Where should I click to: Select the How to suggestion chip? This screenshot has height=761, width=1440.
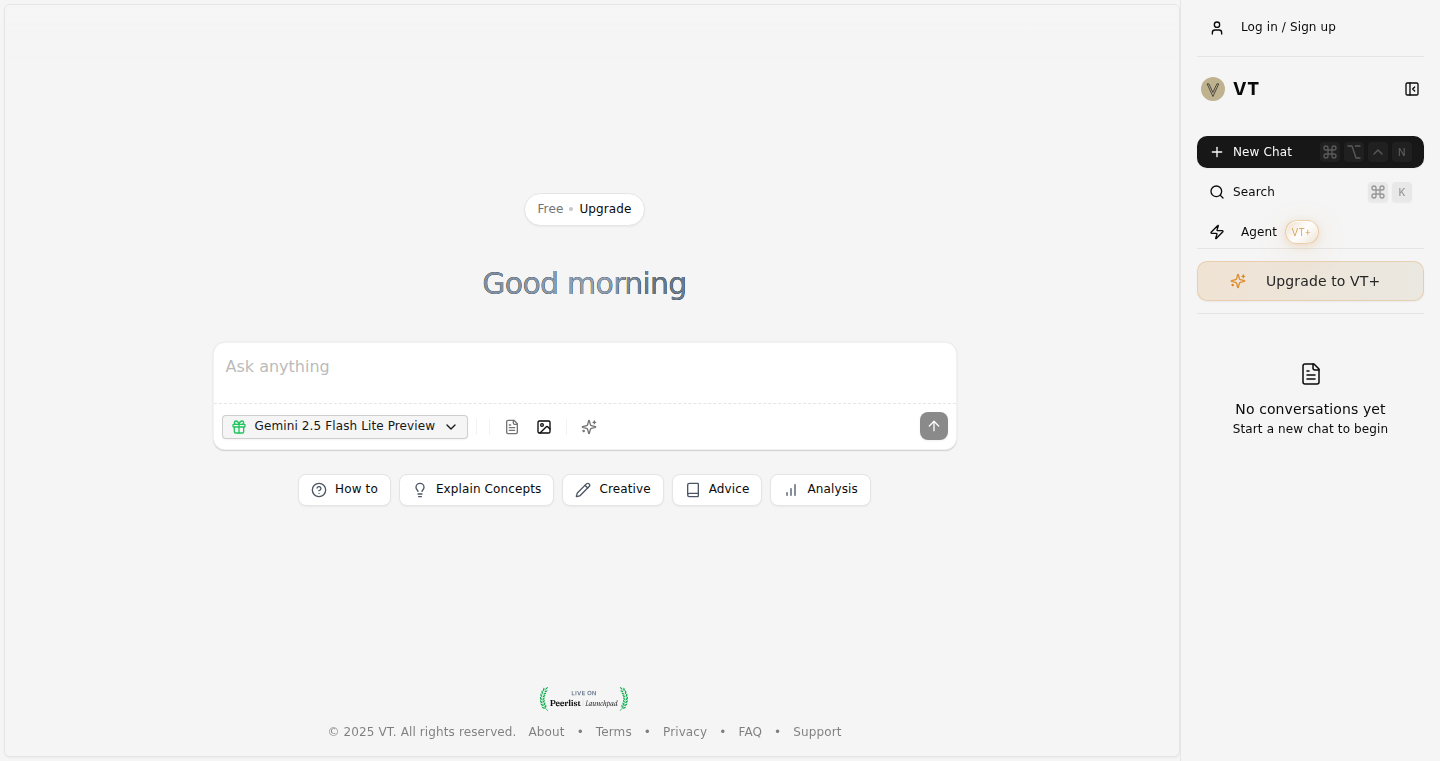pyautogui.click(x=344, y=490)
